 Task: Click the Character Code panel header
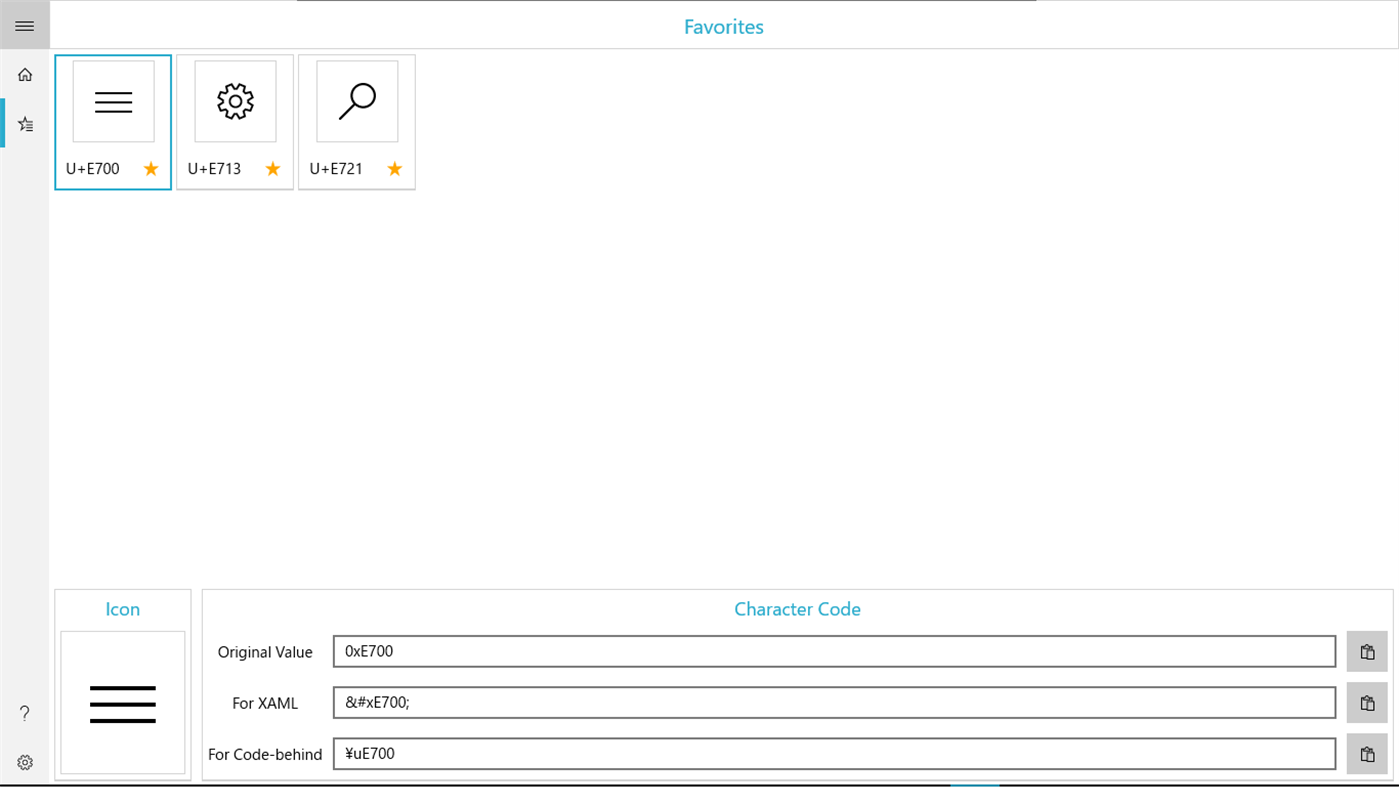pyautogui.click(x=797, y=609)
